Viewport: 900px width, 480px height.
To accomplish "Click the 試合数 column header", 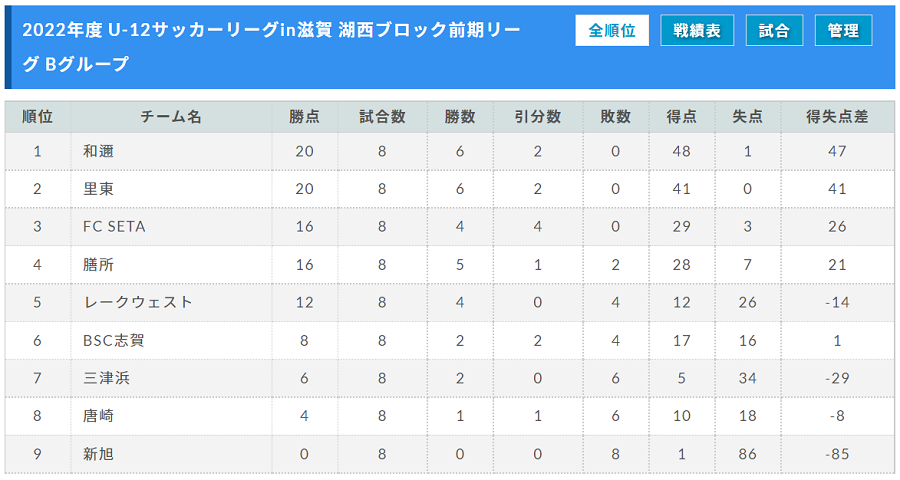I will (x=382, y=117).
